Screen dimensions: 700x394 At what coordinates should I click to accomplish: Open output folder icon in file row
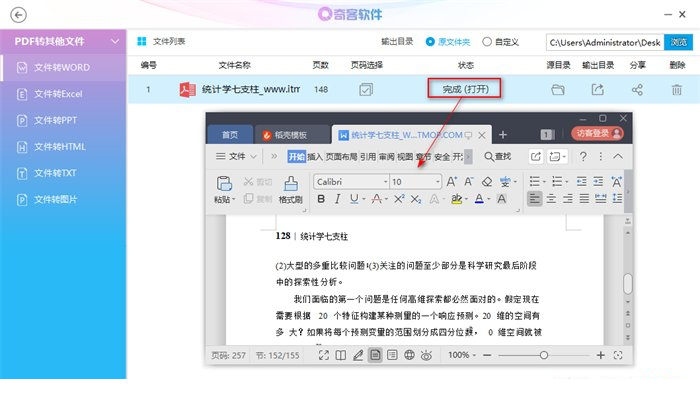click(597, 90)
